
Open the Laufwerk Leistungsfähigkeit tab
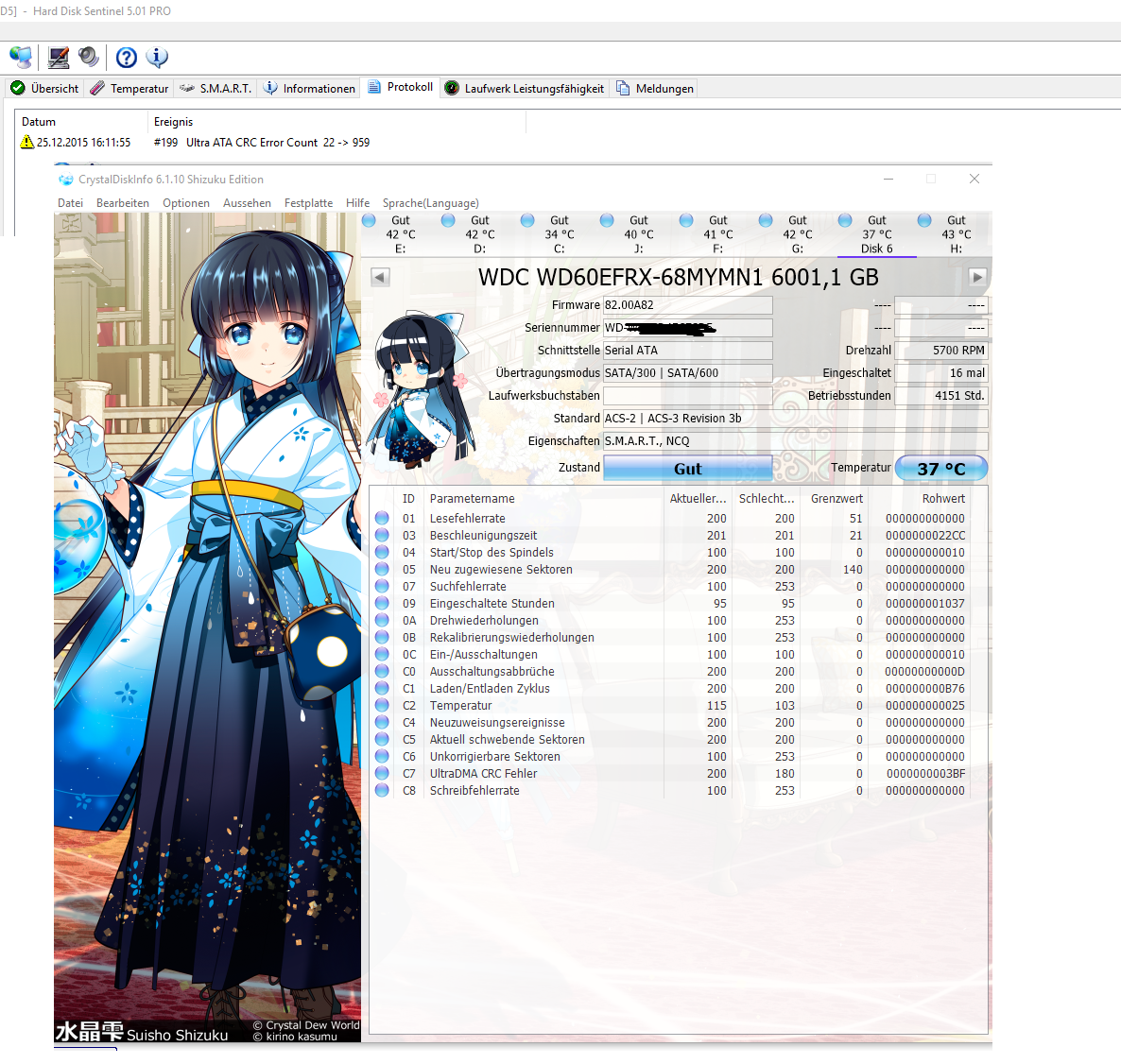tap(525, 88)
